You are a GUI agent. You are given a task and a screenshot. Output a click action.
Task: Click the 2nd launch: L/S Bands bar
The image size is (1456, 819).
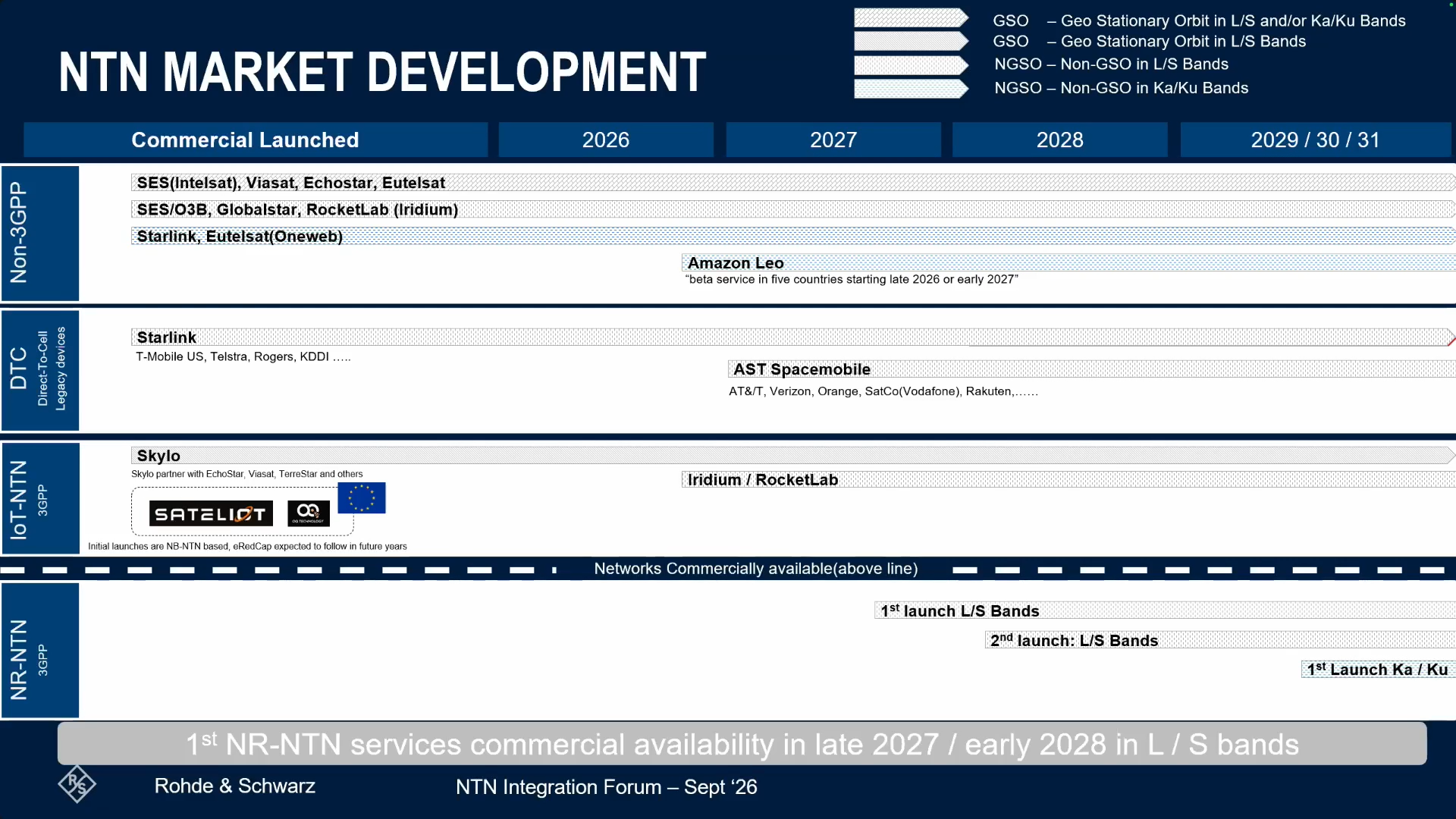pos(1220,640)
